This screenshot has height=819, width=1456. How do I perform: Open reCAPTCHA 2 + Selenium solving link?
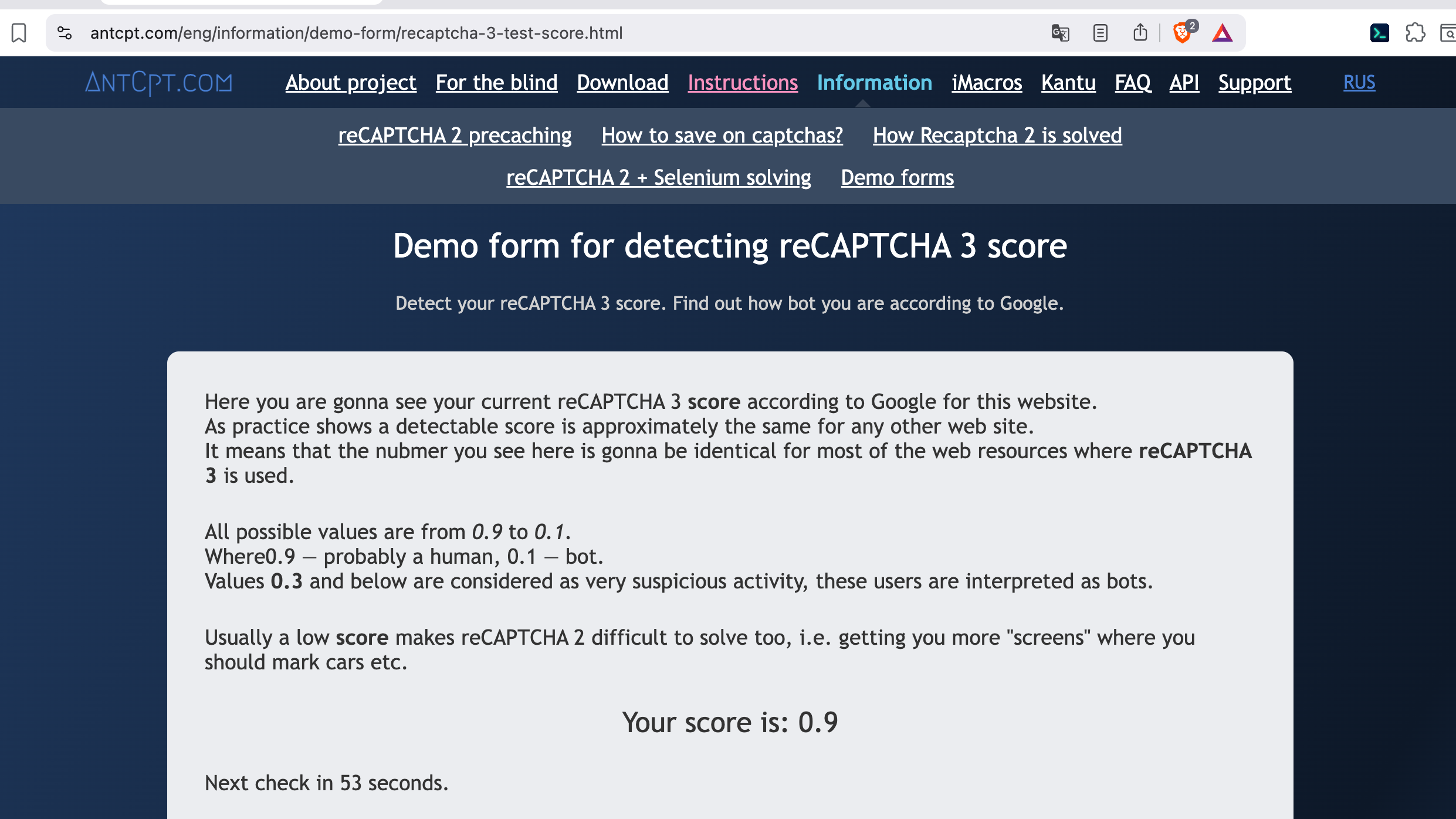point(659,178)
